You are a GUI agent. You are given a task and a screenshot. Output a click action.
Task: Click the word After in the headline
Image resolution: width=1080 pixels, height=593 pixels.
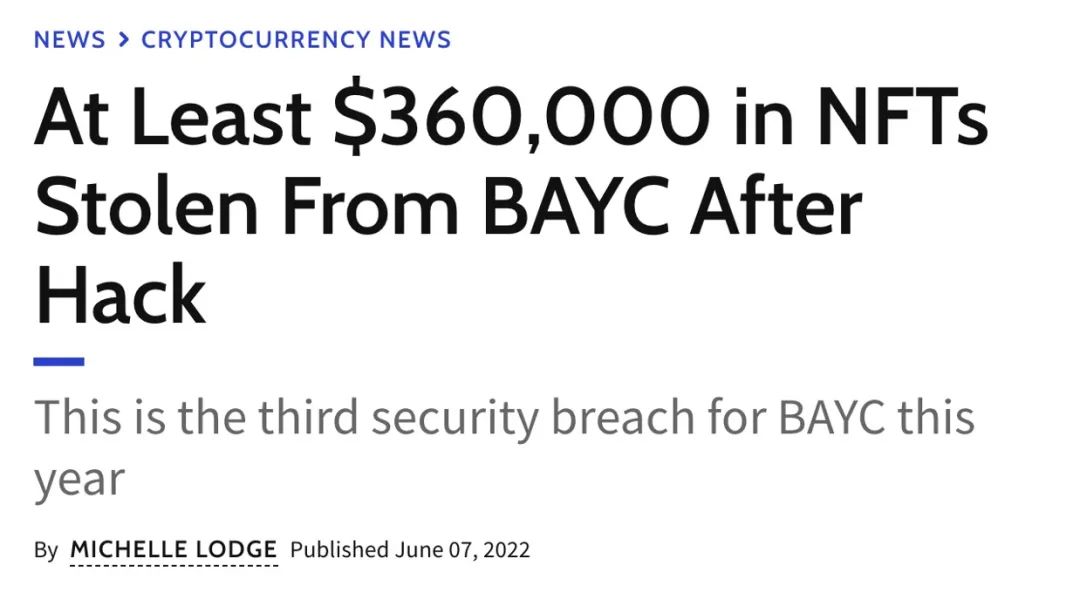(777, 205)
